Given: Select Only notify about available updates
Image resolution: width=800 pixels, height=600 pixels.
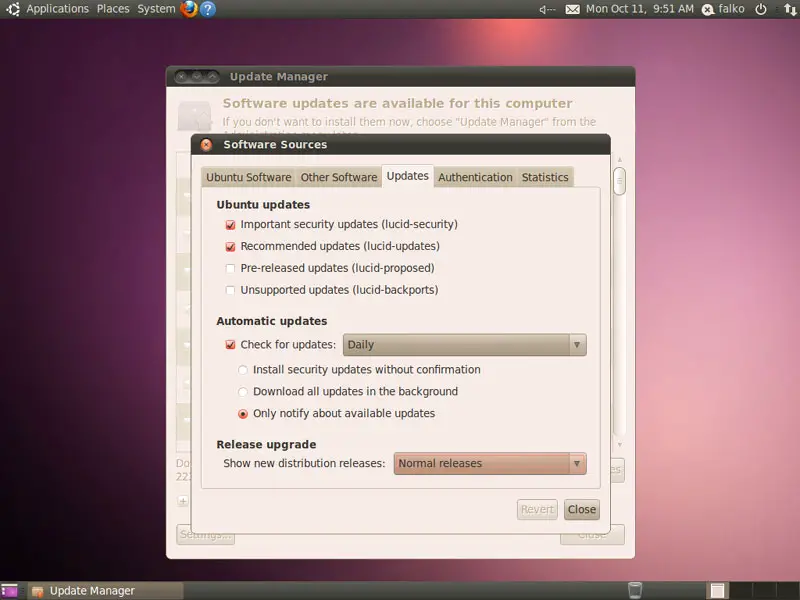Looking at the screenshot, I should click(x=243, y=414).
